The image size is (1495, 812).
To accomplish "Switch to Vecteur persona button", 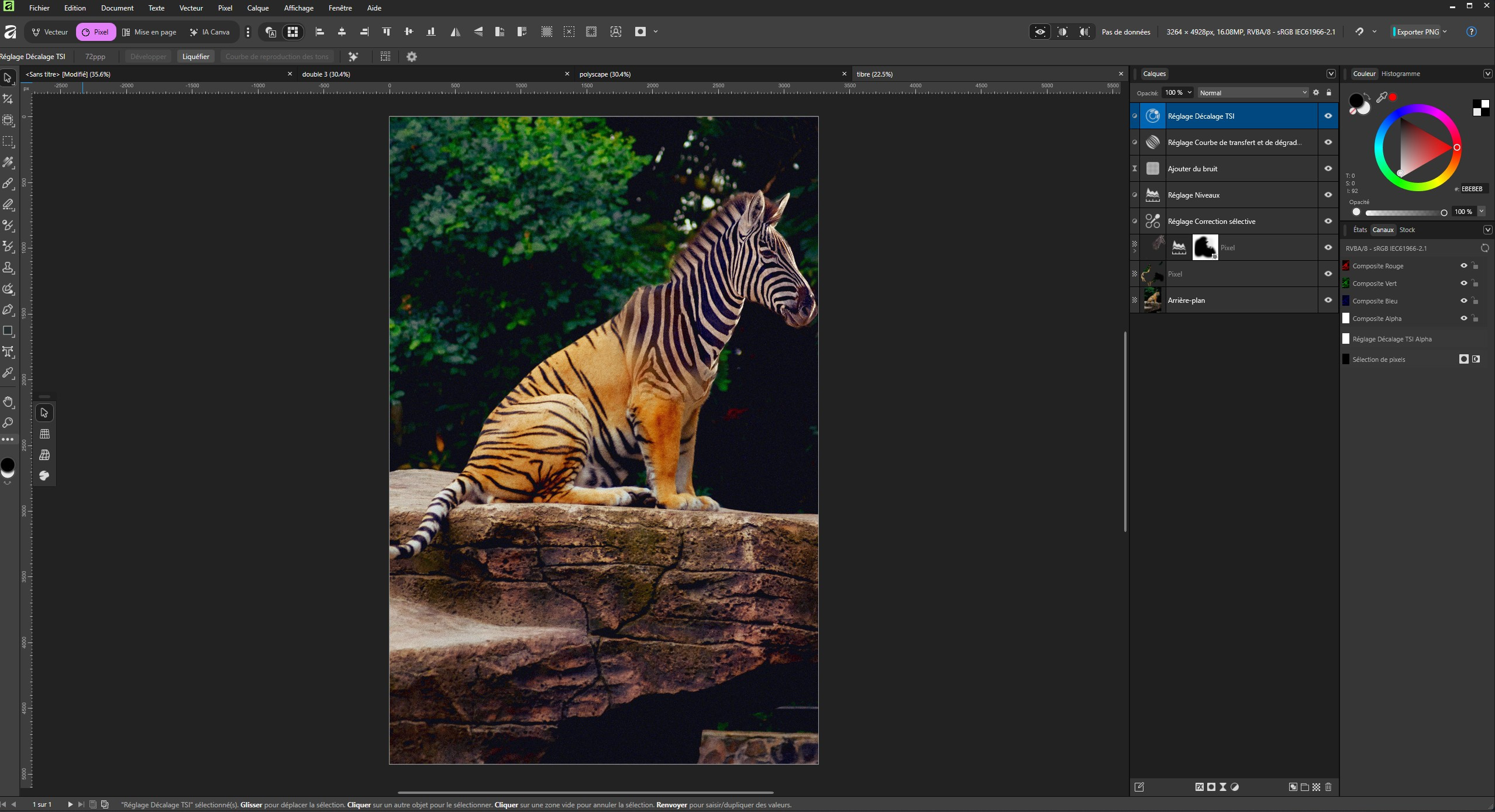I will (50, 32).
